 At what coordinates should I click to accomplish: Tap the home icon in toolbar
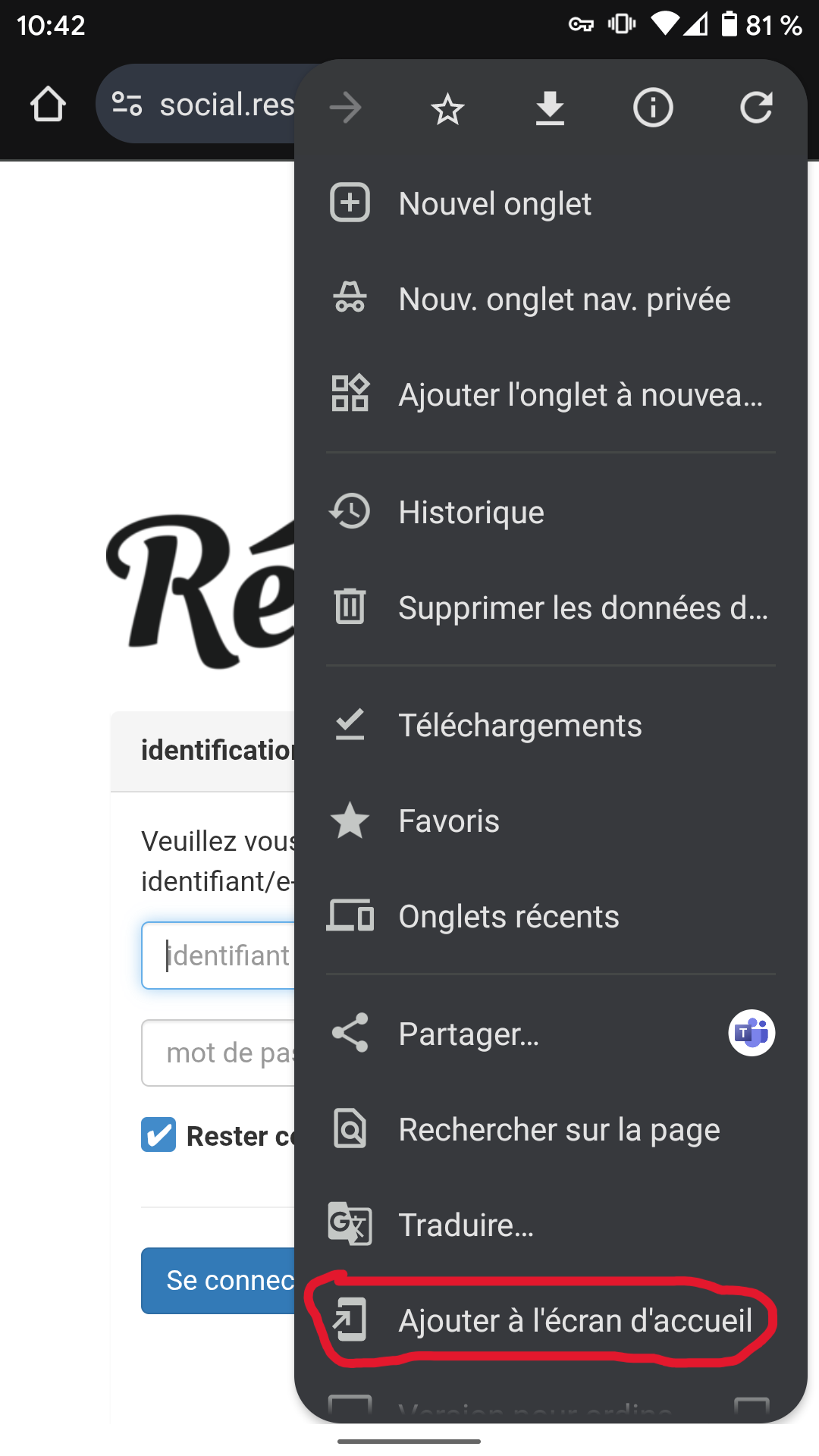coord(48,104)
